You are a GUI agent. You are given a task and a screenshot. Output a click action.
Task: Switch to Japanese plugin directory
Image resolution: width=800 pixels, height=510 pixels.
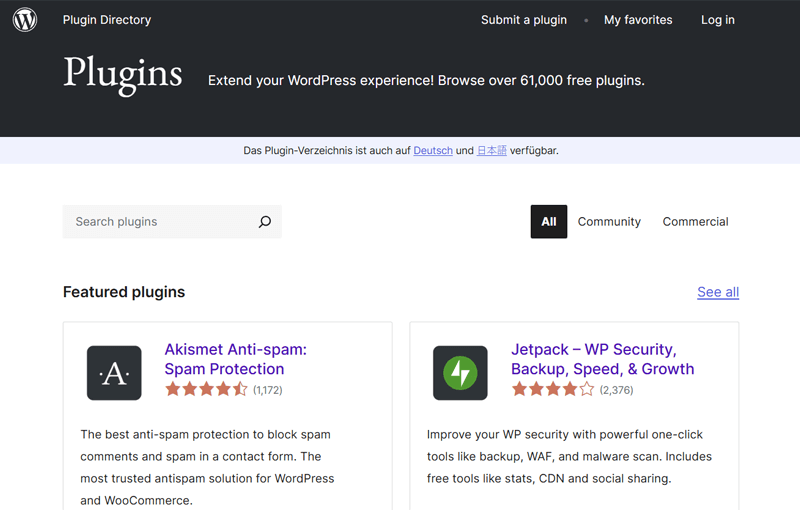pyautogui.click(x=491, y=150)
